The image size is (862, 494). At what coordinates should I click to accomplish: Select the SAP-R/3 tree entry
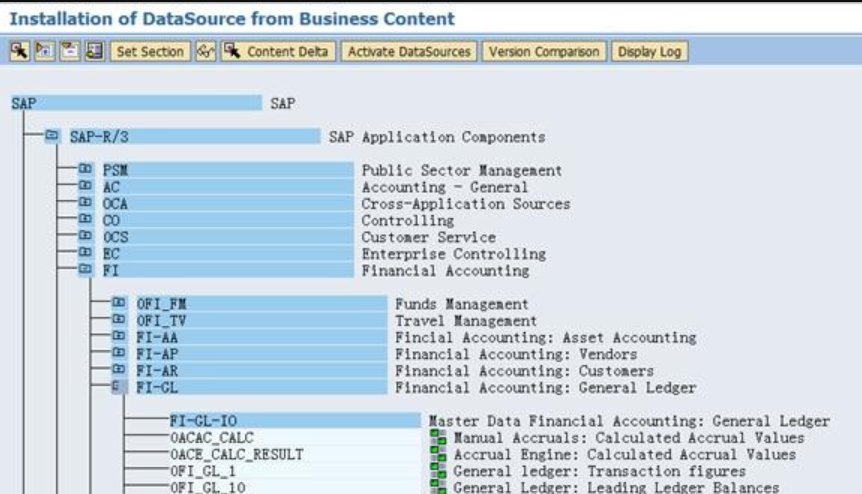[195, 137]
